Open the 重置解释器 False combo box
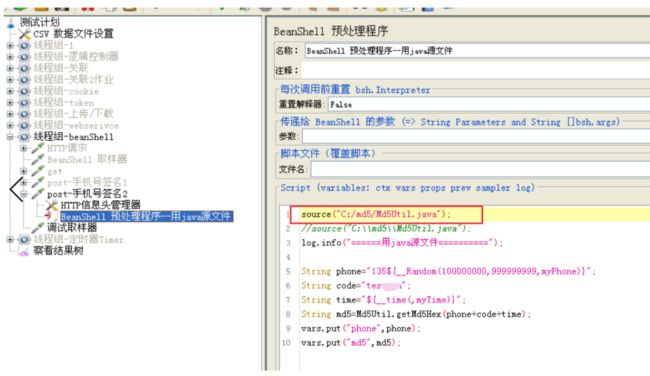The image size is (650, 376). tap(489, 104)
